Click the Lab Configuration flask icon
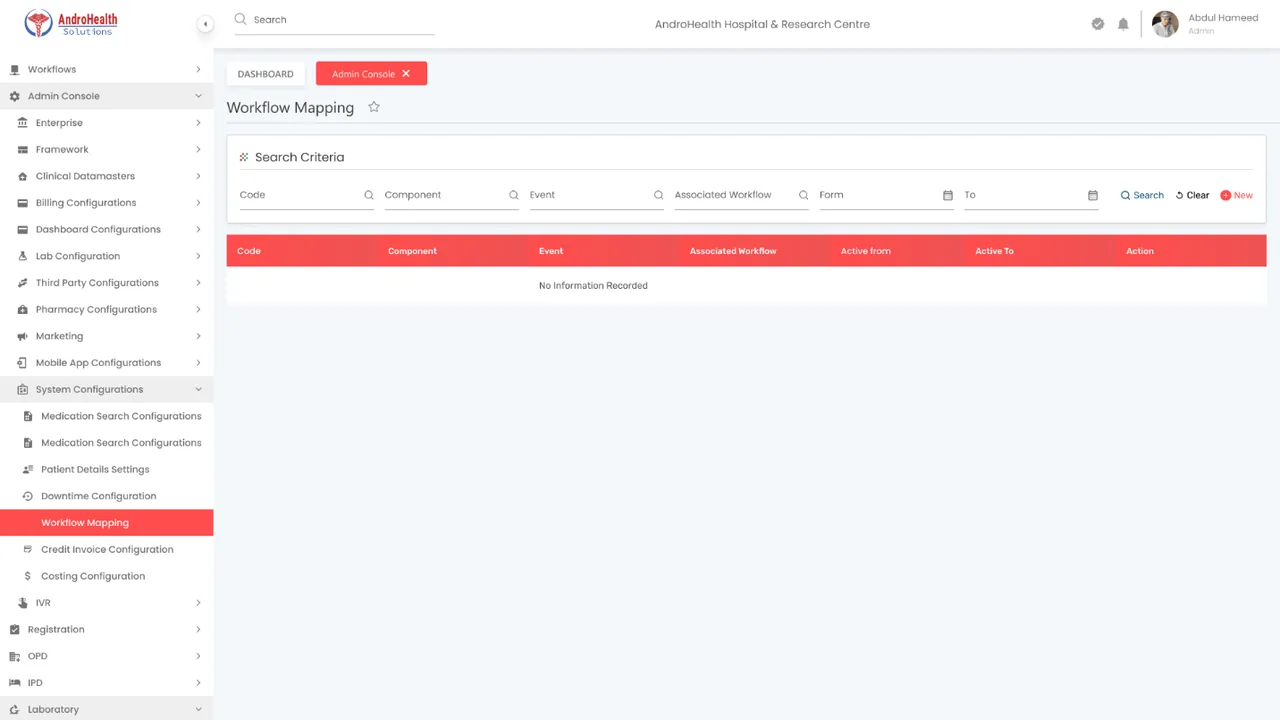 [23, 256]
